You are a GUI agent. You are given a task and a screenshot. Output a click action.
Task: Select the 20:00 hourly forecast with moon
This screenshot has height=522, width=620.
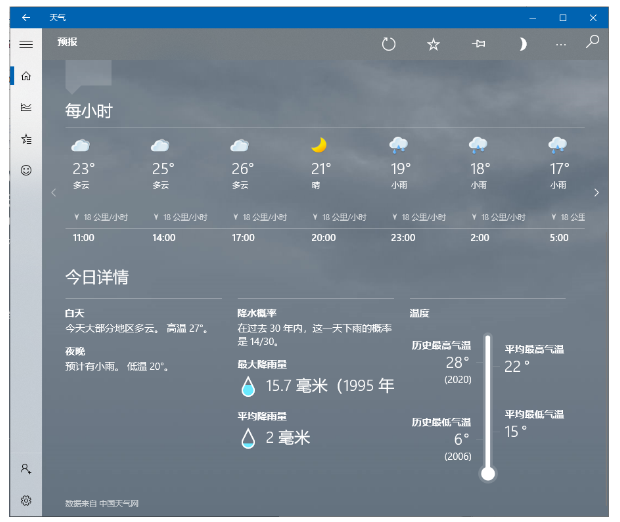pyautogui.click(x=321, y=190)
